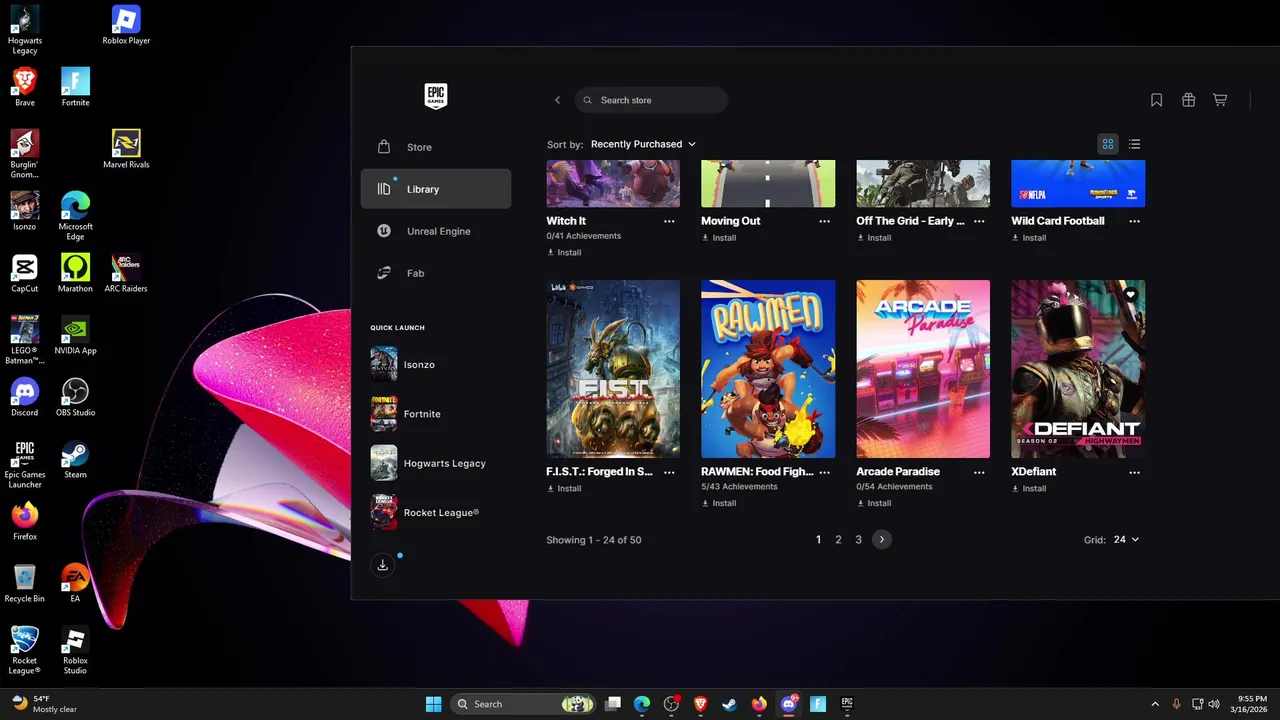1280x720 pixels.
Task: Click the Arcade Paradise game cover
Action: [x=923, y=369]
